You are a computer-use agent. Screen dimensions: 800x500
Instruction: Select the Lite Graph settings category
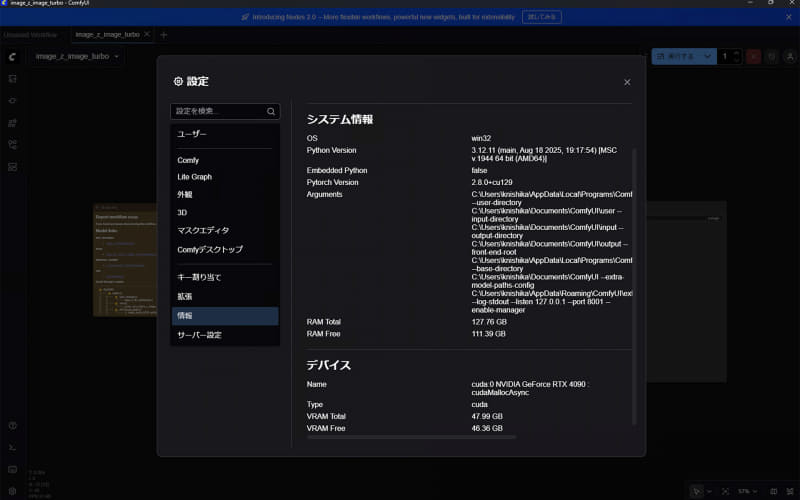[225, 177]
